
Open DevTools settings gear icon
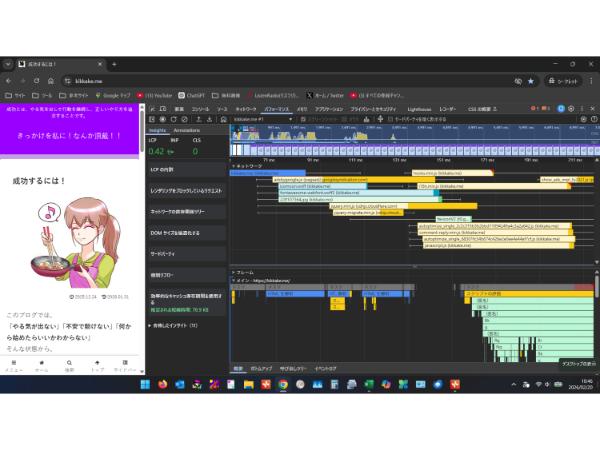click(x=573, y=107)
